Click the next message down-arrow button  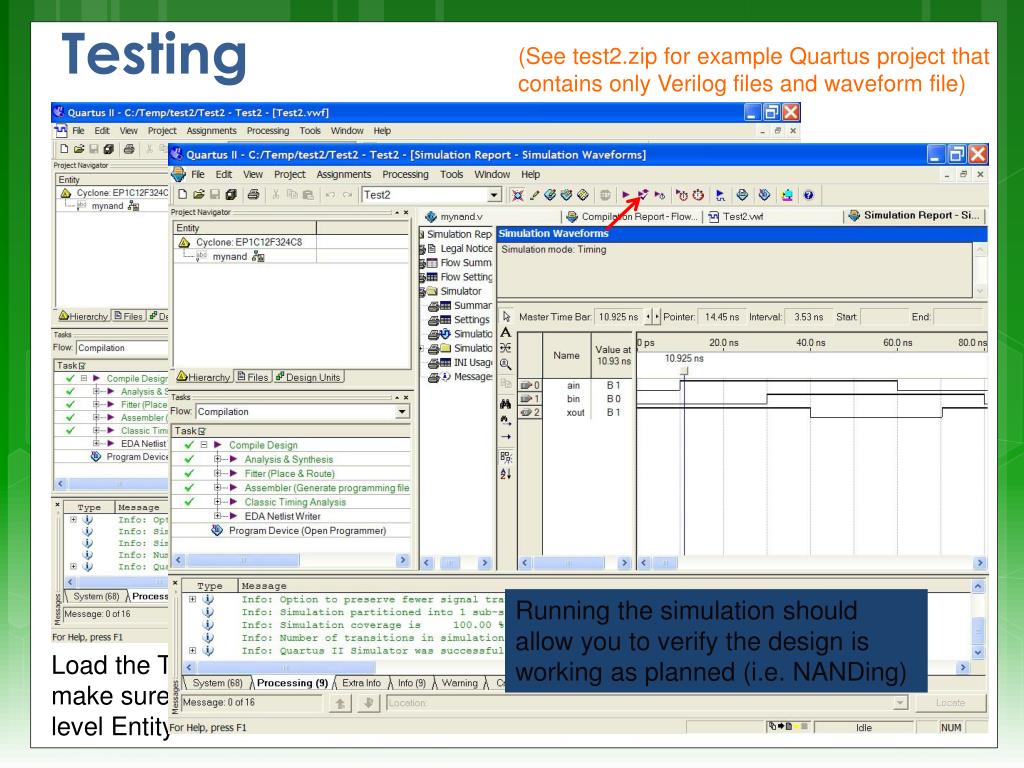click(368, 703)
